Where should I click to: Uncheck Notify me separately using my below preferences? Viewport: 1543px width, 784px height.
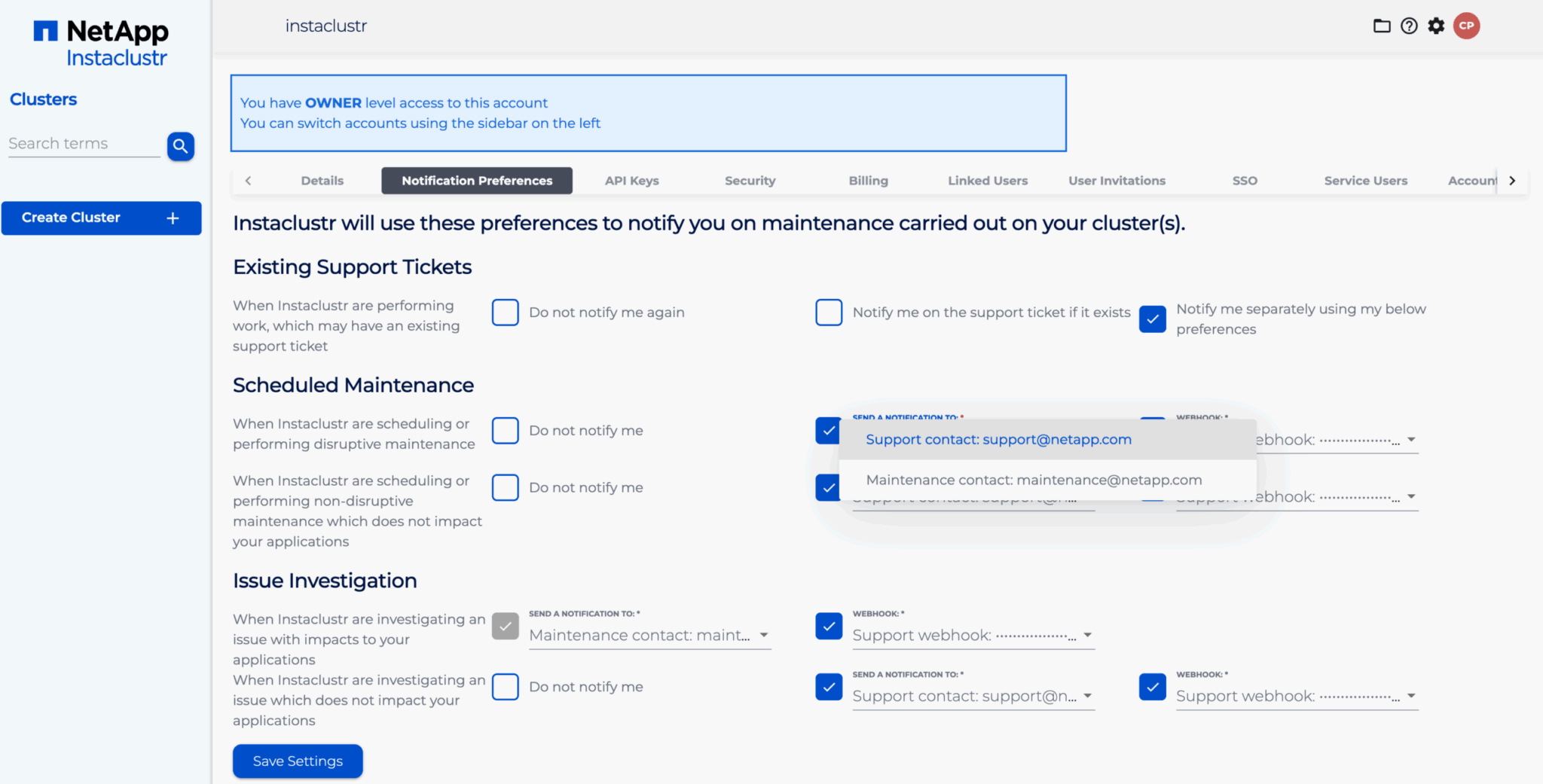[1152, 319]
